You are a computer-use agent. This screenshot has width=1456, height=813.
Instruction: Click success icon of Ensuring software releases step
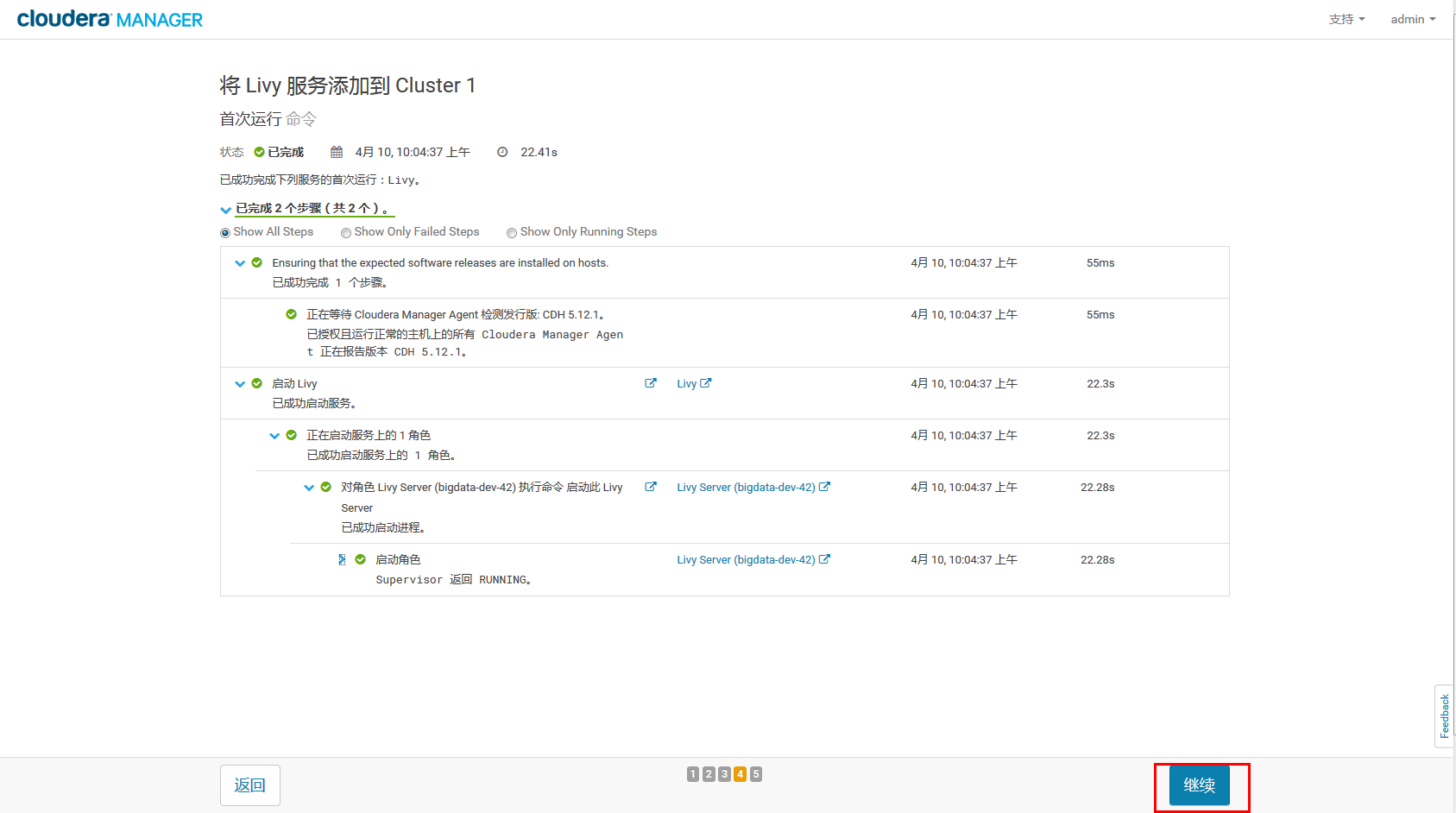pyautogui.click(x=257, y=262)
